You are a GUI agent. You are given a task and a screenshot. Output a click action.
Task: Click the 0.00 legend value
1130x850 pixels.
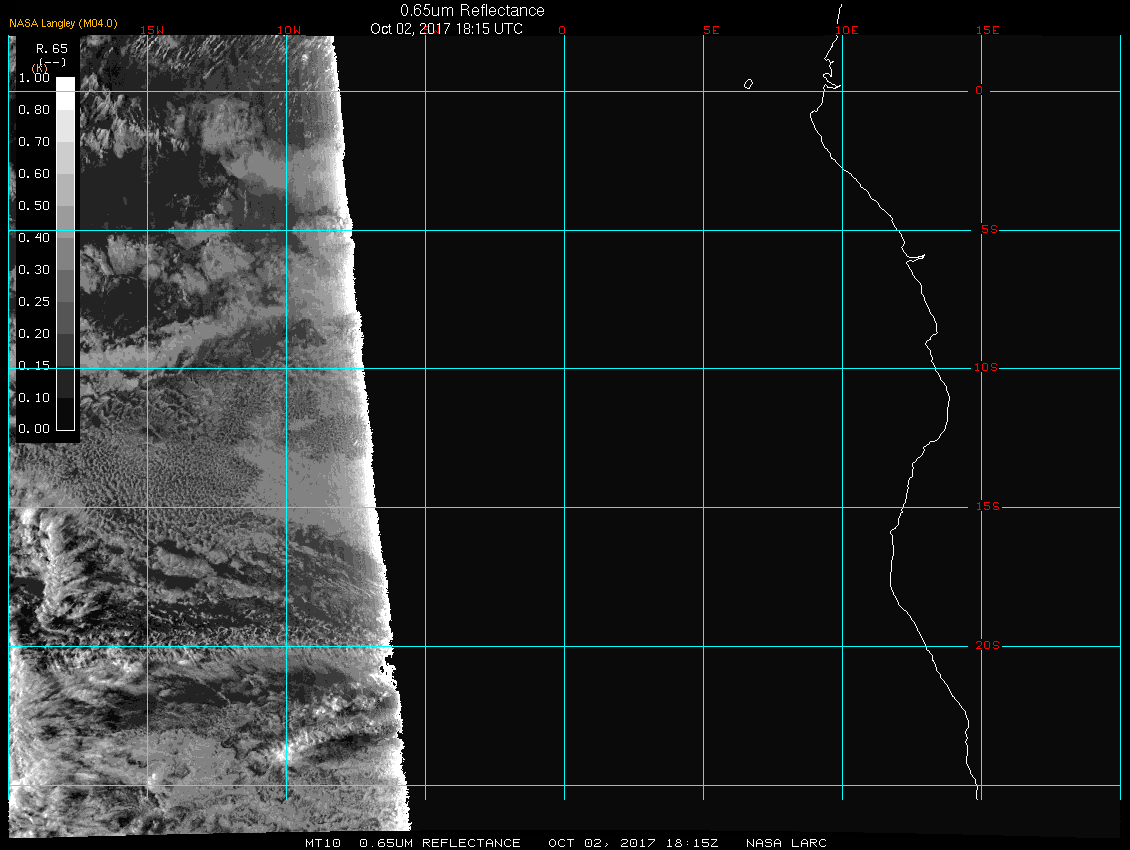(34, 429)
